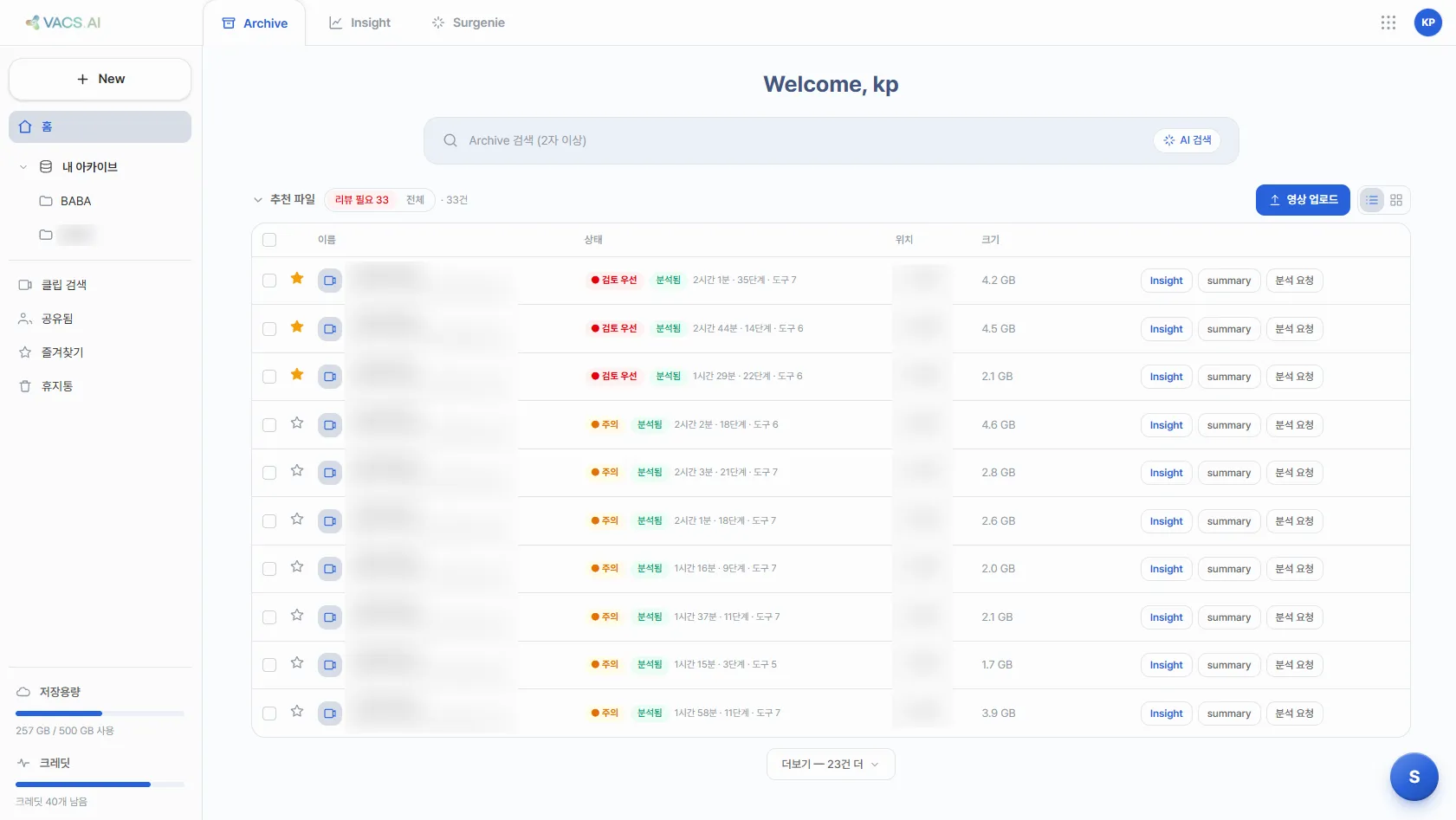Select the Archive tab

tap(255, 23)
